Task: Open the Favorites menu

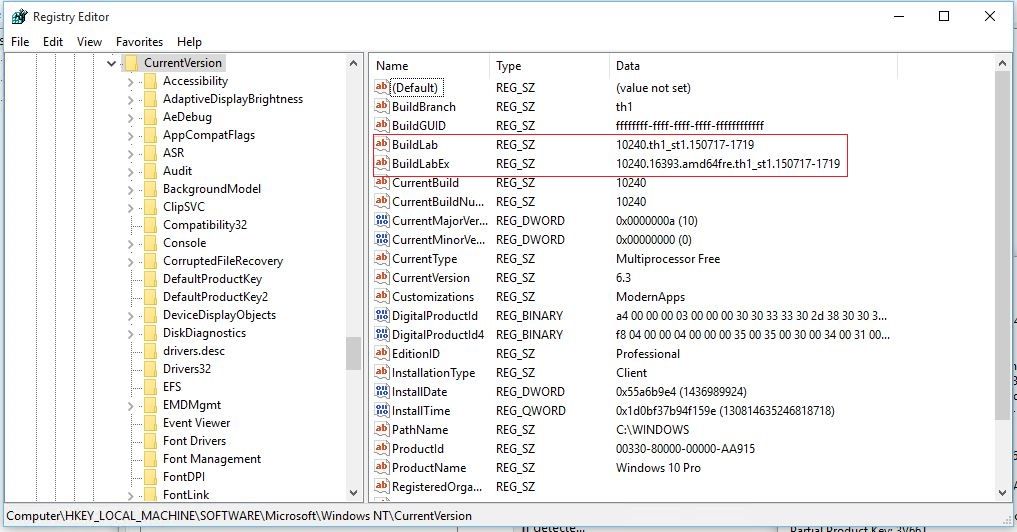Action: point(139,42)
